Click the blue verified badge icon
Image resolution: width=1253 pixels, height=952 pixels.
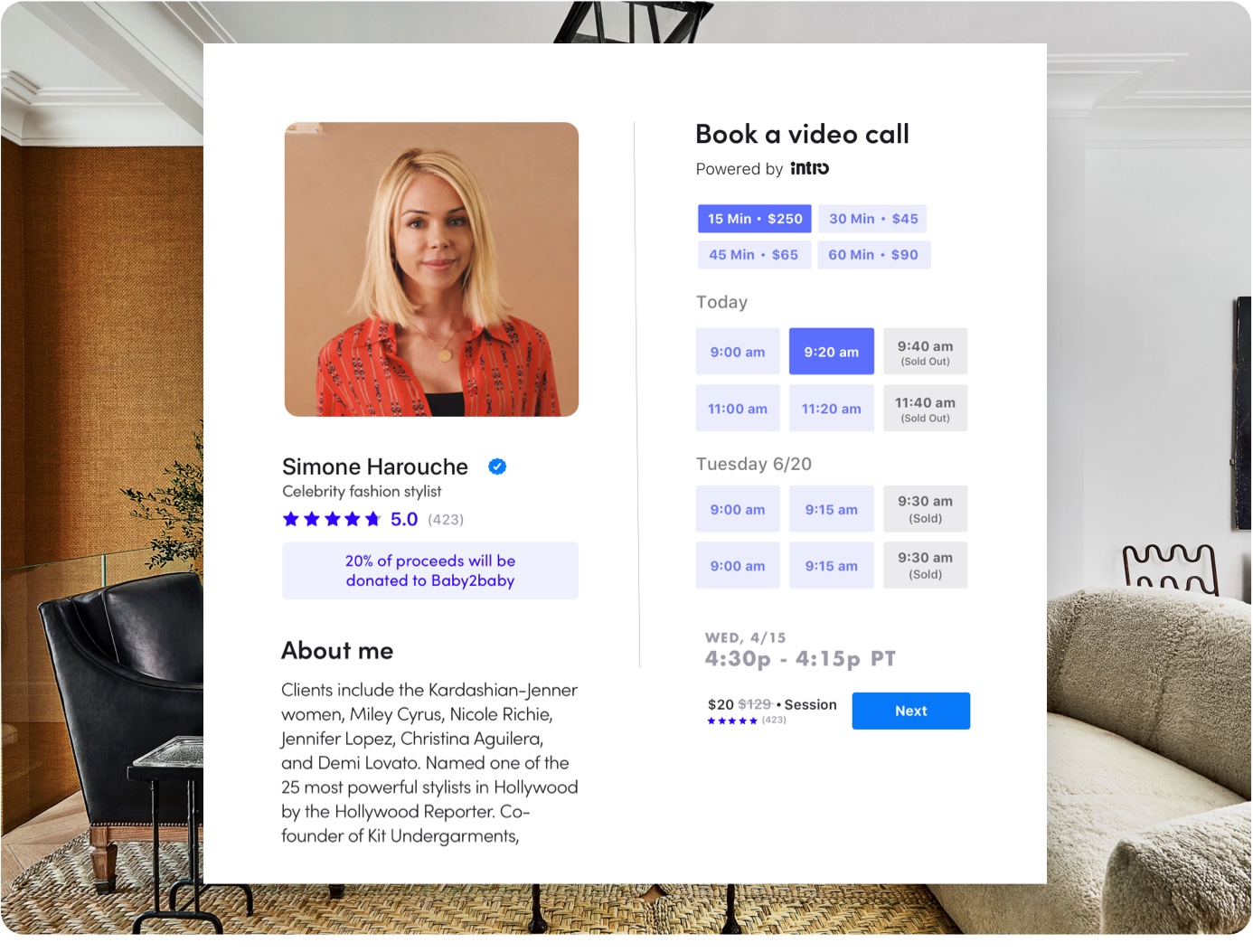[497, 467]
